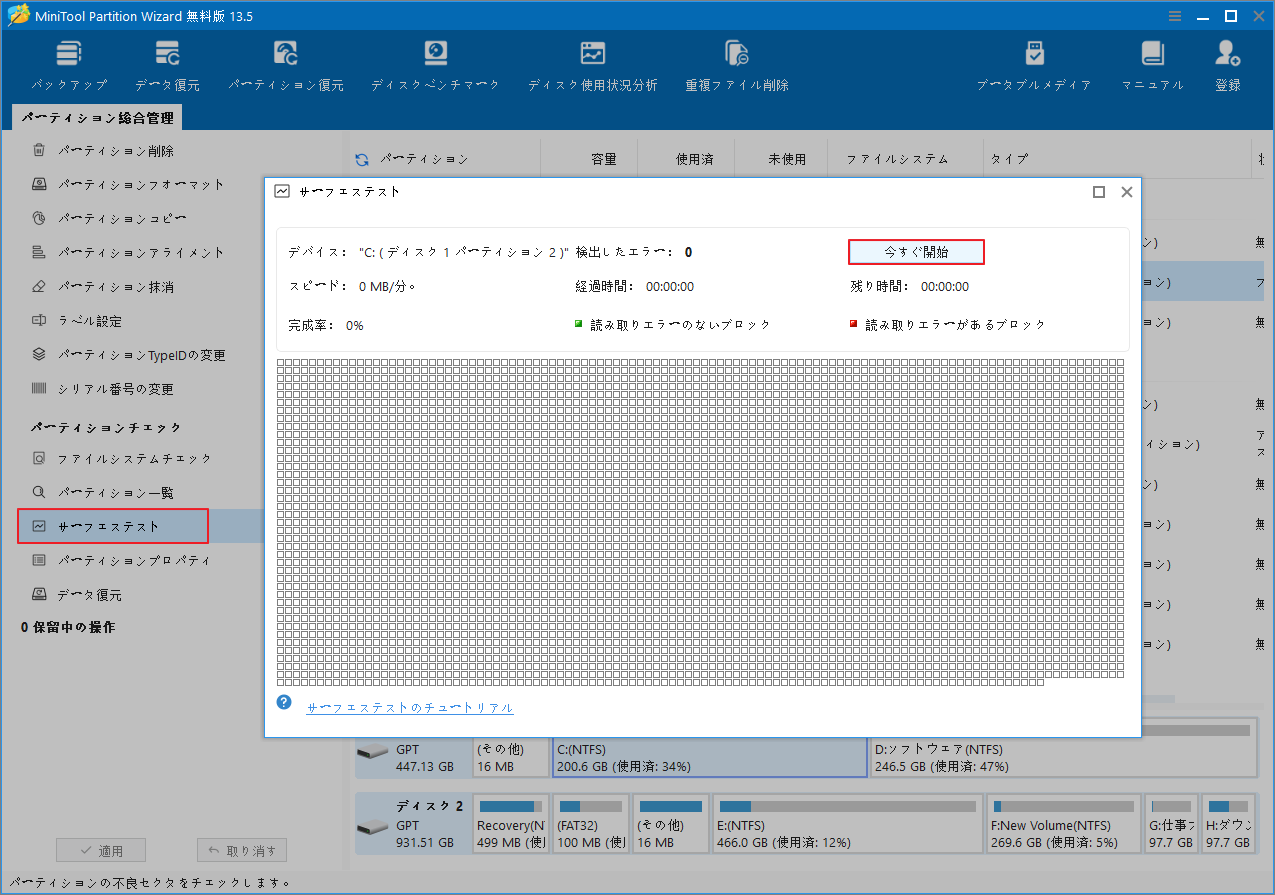Launch 重複ファイル削除 (Duplicate File Finder)
The image size is (1275, 895).
pos(736,63)
